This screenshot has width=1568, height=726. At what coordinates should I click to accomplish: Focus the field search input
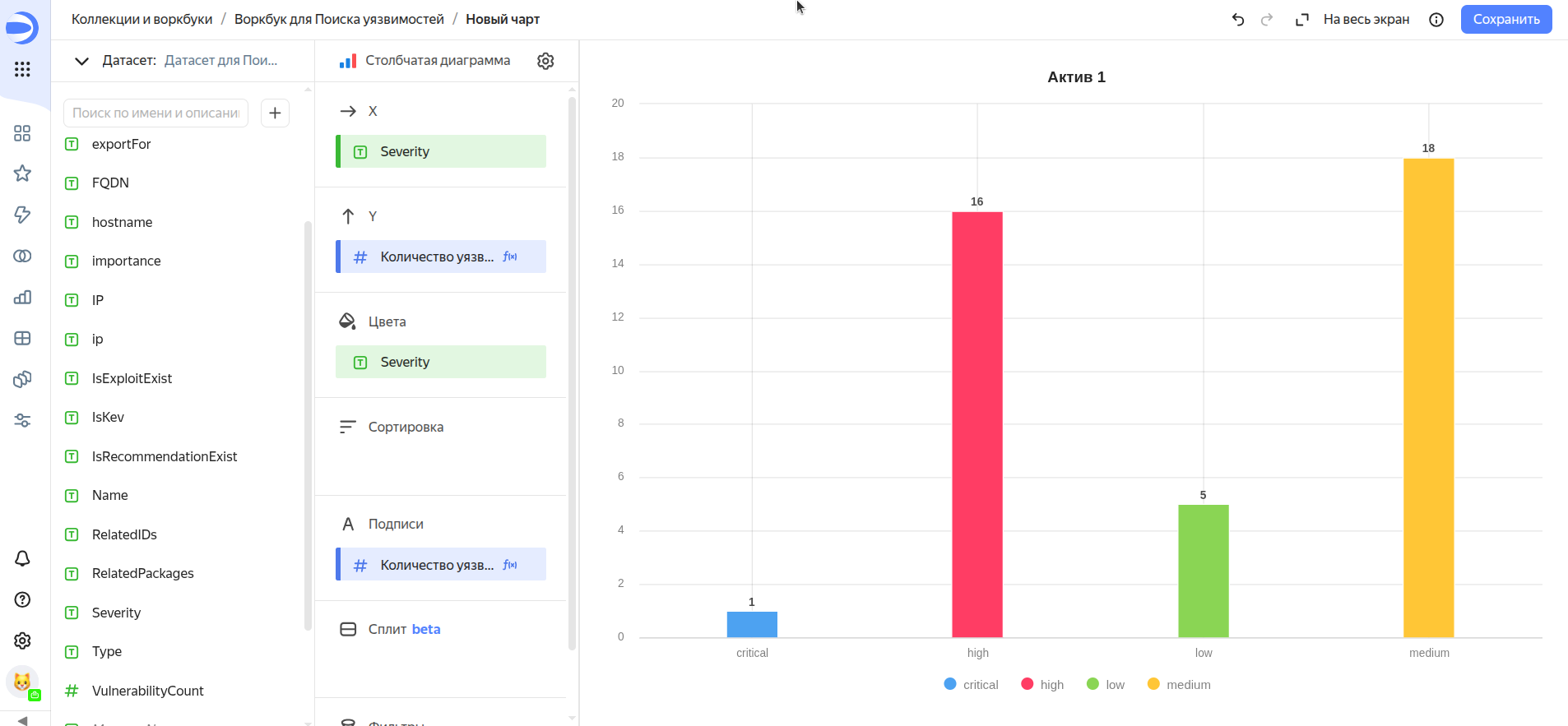tap(155, 113)
